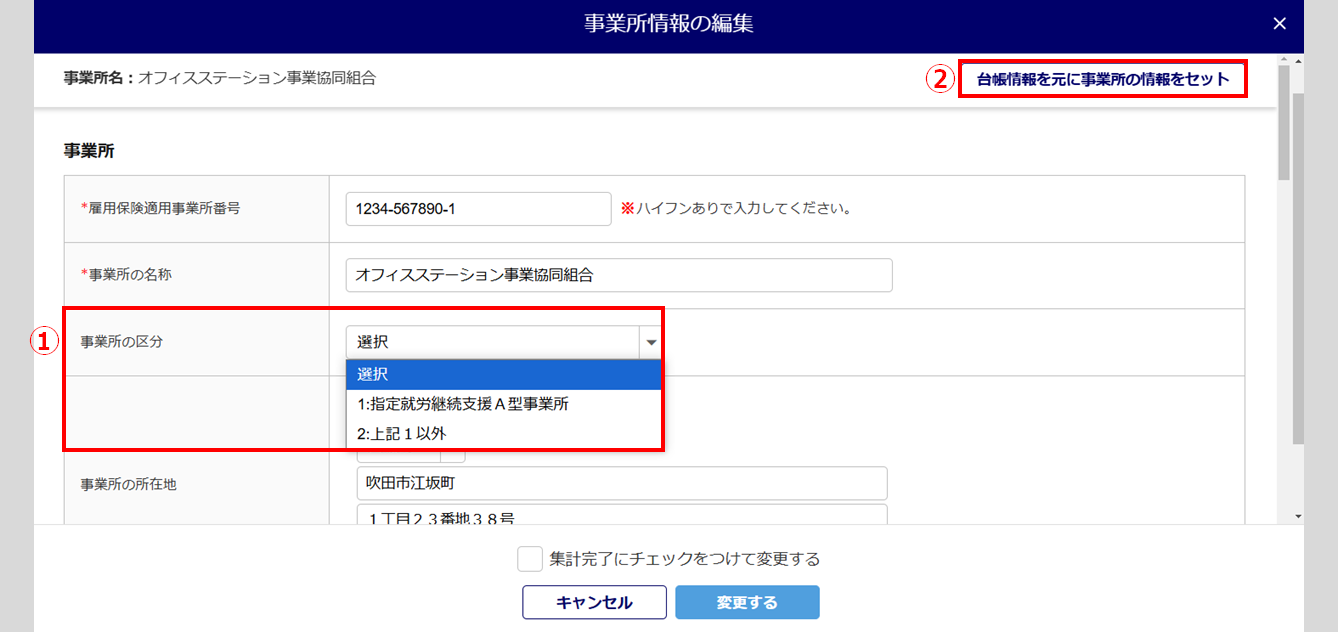Click the 事業所名 header text
This screenshot has width=1338, height=632.
[x=220, y=78]
